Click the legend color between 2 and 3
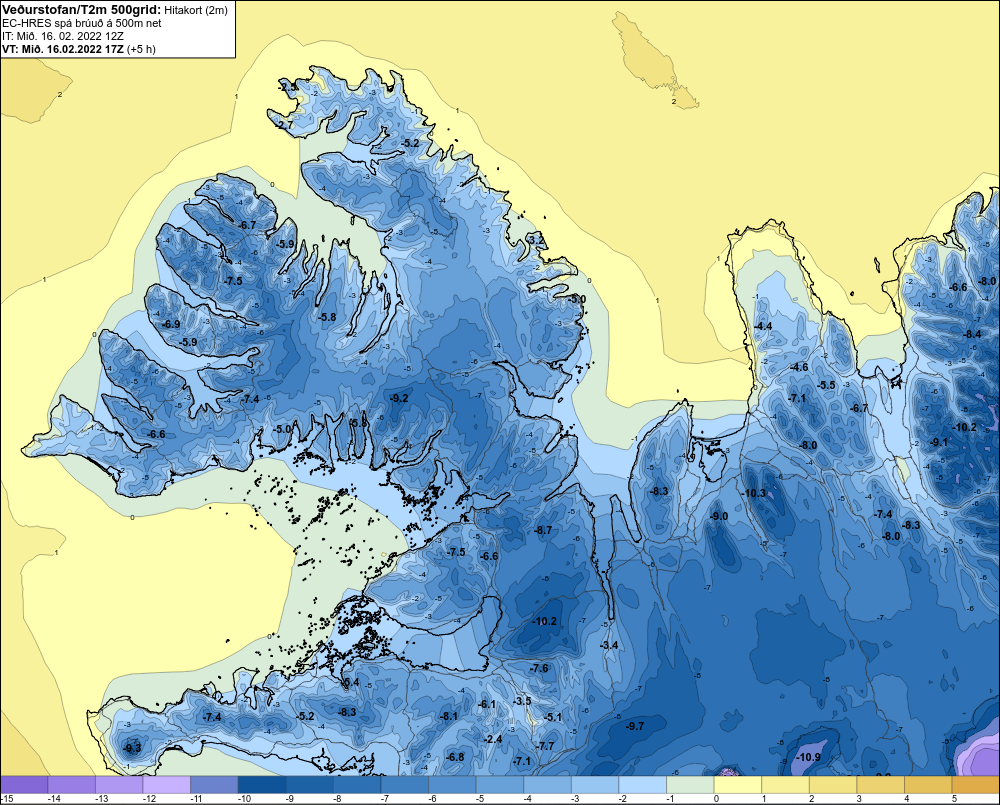The width and height of the screenshot is (1000, 805). [834, 785]
